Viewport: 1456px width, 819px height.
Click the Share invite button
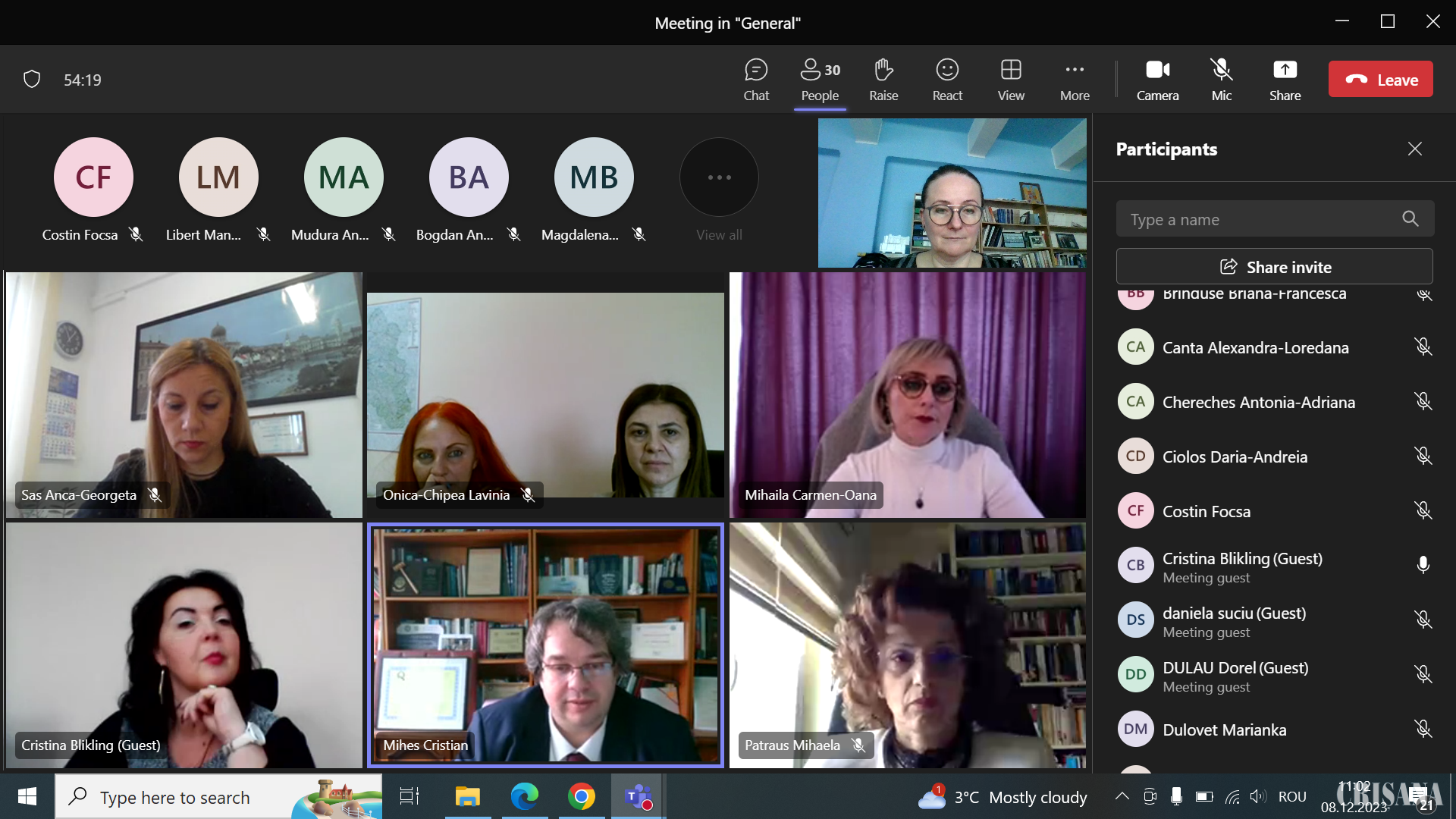tap(1275, 267)
